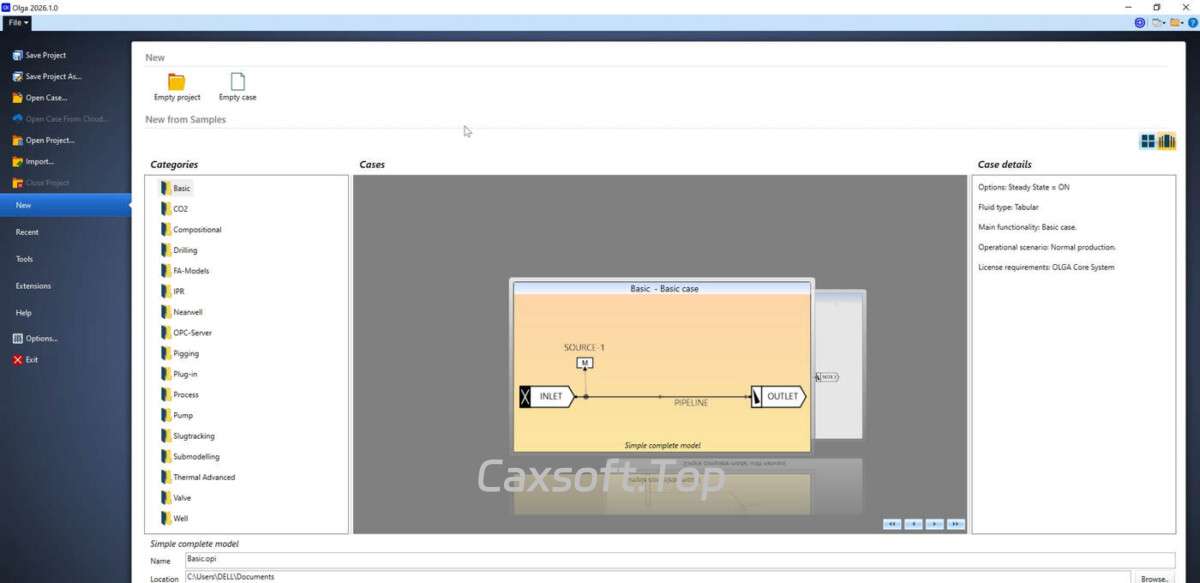The height and width of the screenshot is (583, 1200).
Task: Select the Slugtracking category
Action: [x=193, y=436]
